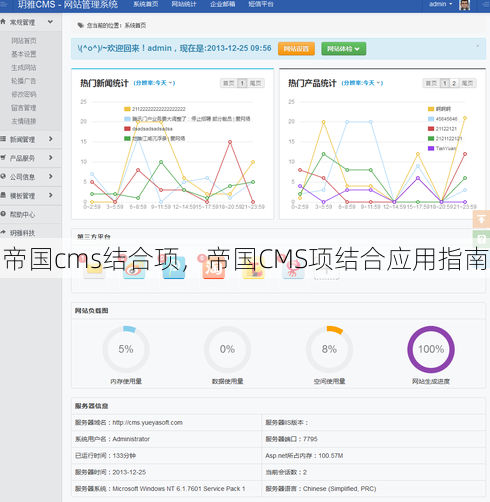
Task: Toggle the red 21122121 legend swatch
Action: click(x=431, y=129)
